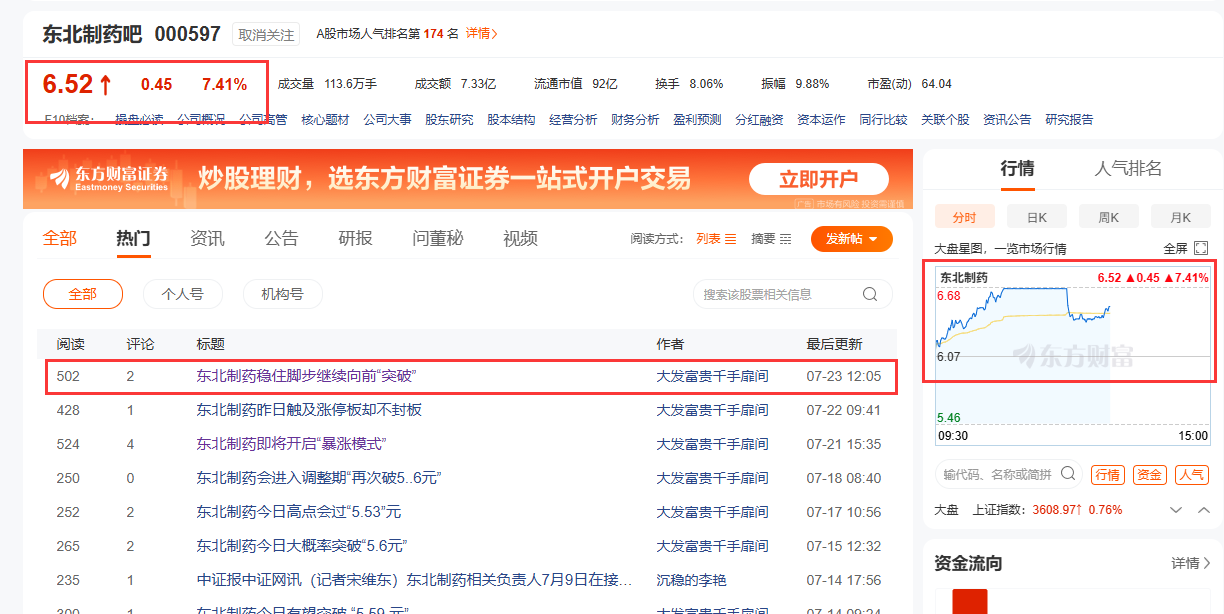Switch to the 全部 posts tab
1224x614 pixels.
pyautogui.click(x=60, y=238)
